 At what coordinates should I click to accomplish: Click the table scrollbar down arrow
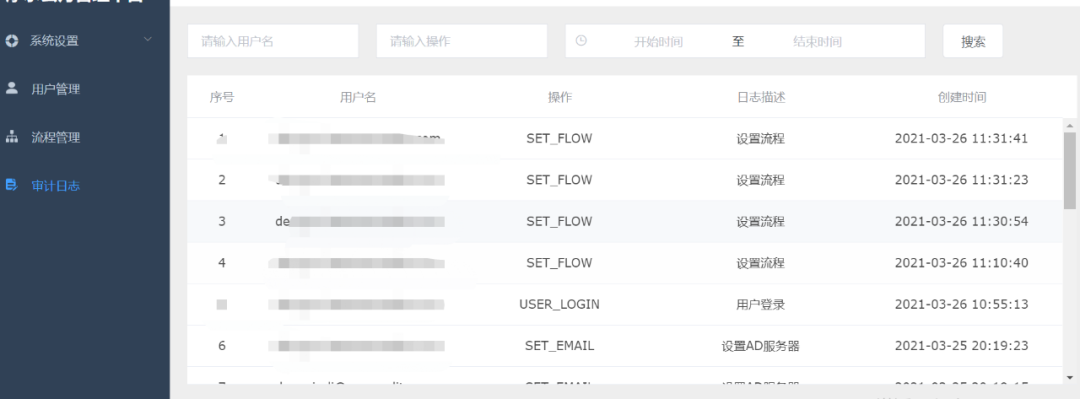[1069, 378]
